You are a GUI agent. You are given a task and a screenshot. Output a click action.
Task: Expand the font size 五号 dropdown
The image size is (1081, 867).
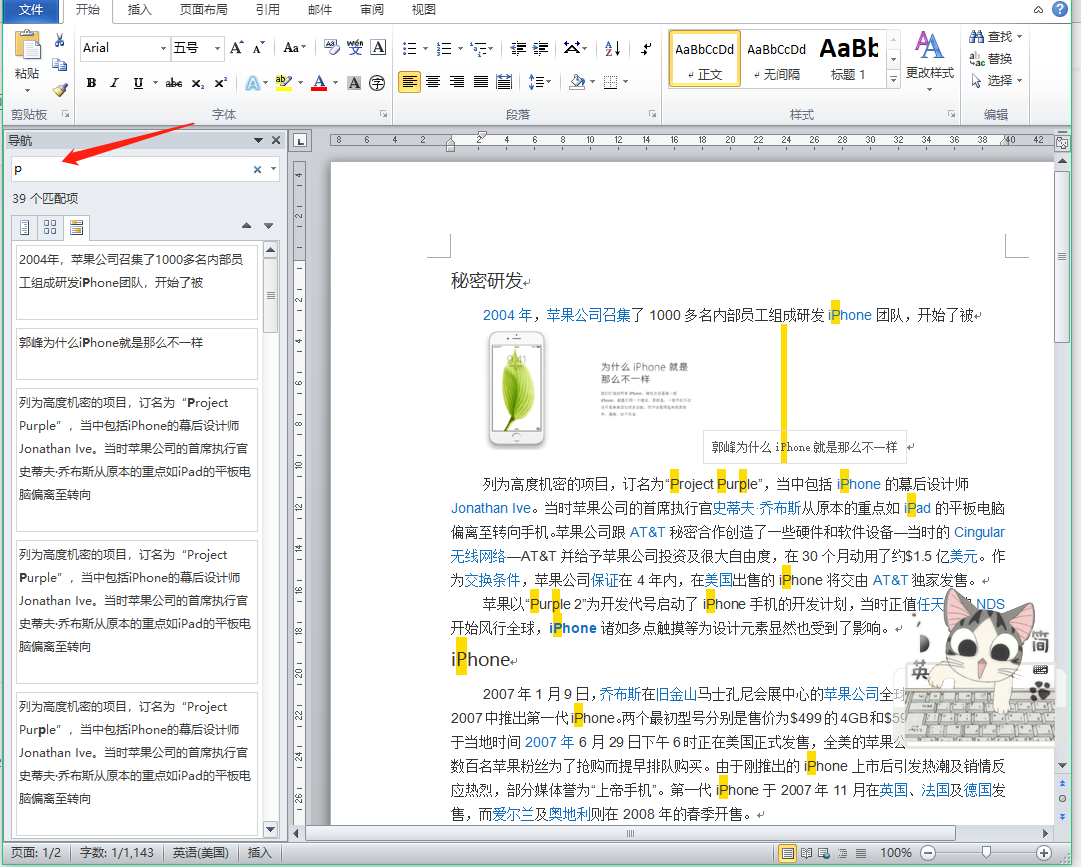(217, 48)
